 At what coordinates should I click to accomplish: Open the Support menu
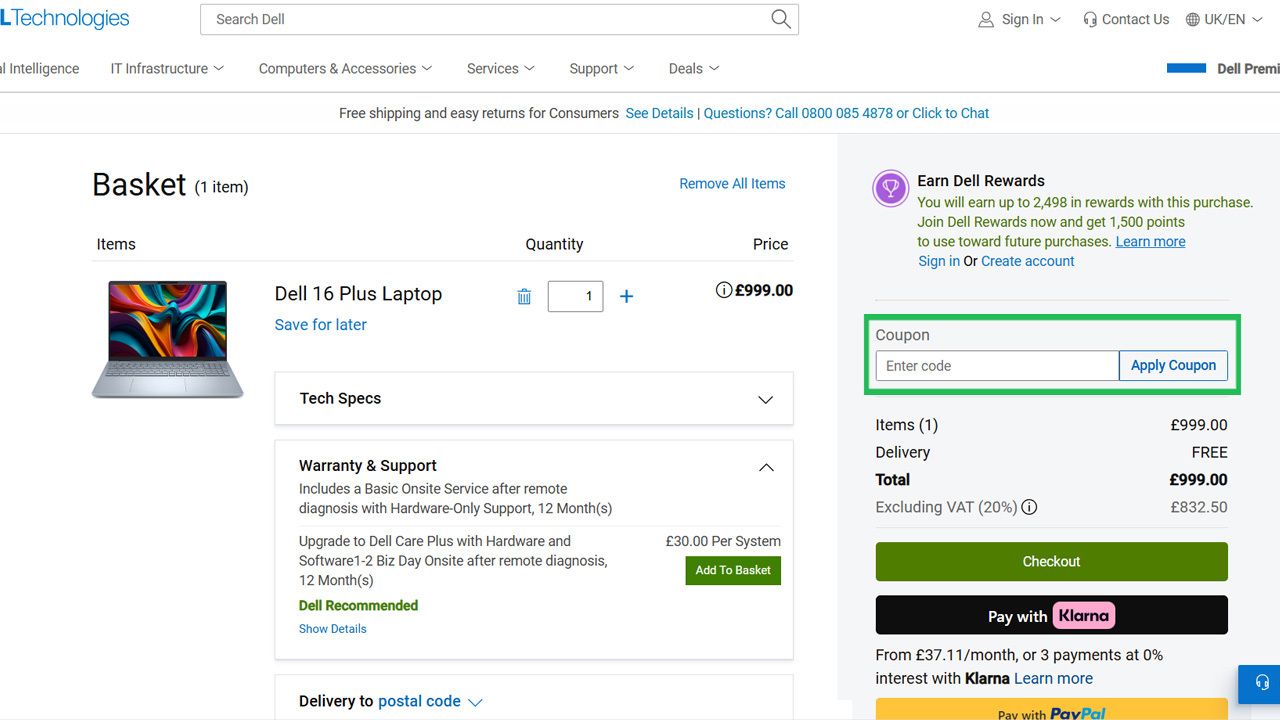(x=602, y=68)
